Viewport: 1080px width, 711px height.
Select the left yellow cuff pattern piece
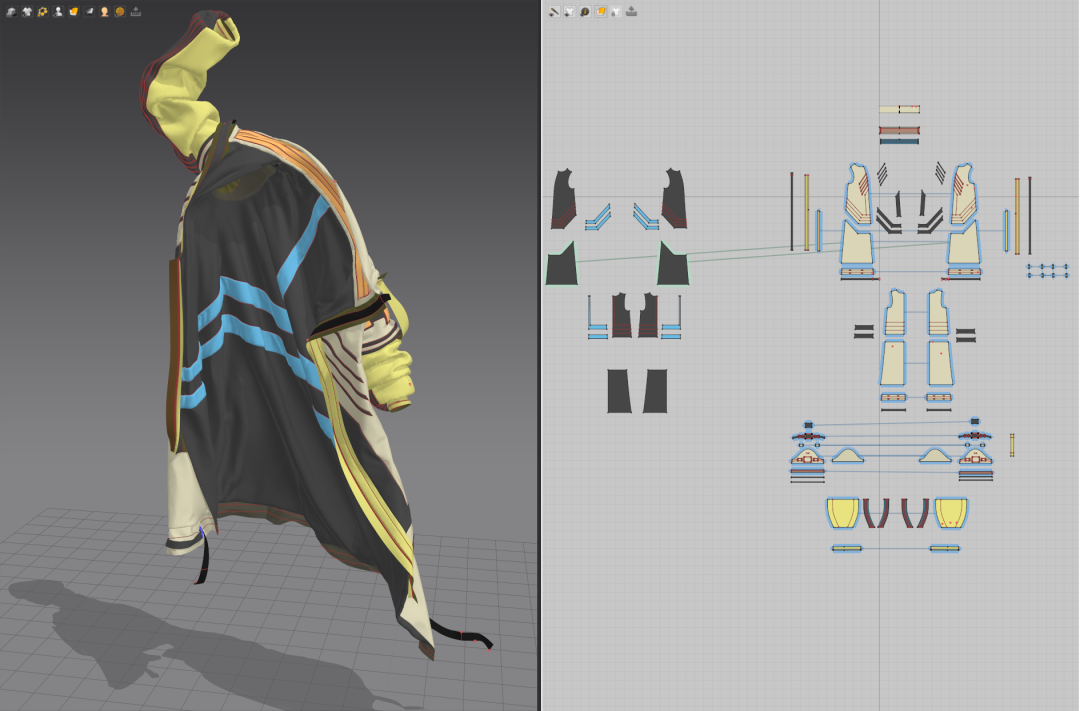(843, 513)
